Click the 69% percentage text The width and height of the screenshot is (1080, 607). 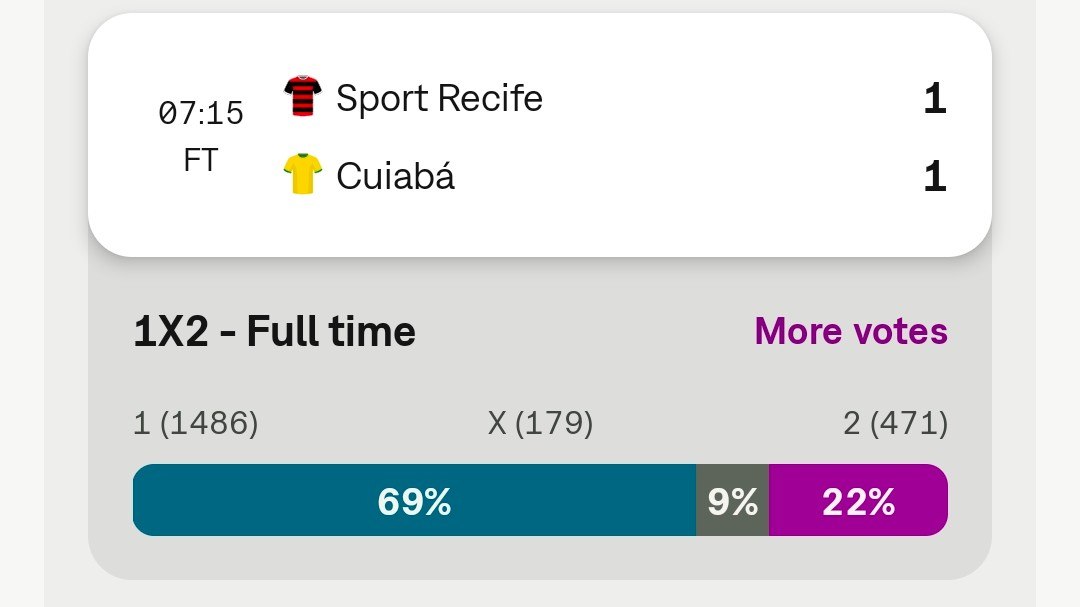(x=415, y=502)
